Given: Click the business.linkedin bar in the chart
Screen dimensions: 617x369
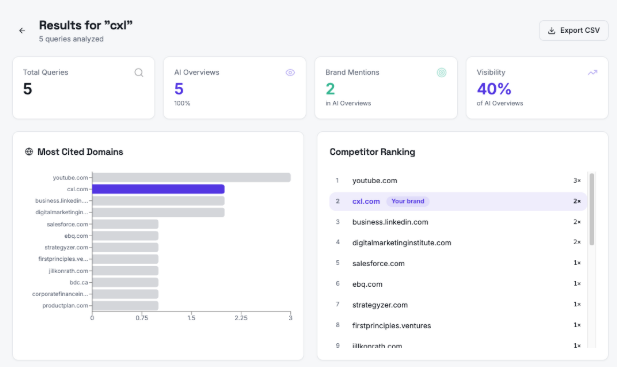Looking at the screenshot, I should click(x=159, y=201).
